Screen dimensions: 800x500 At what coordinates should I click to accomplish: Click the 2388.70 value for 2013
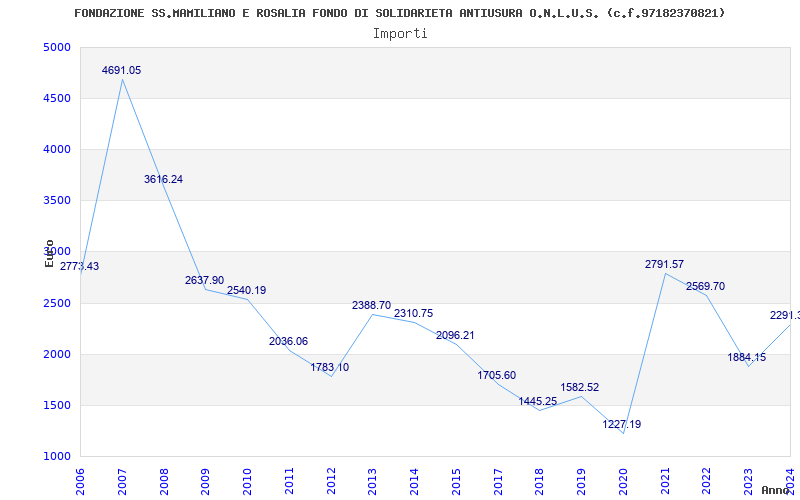pos(371,305)
